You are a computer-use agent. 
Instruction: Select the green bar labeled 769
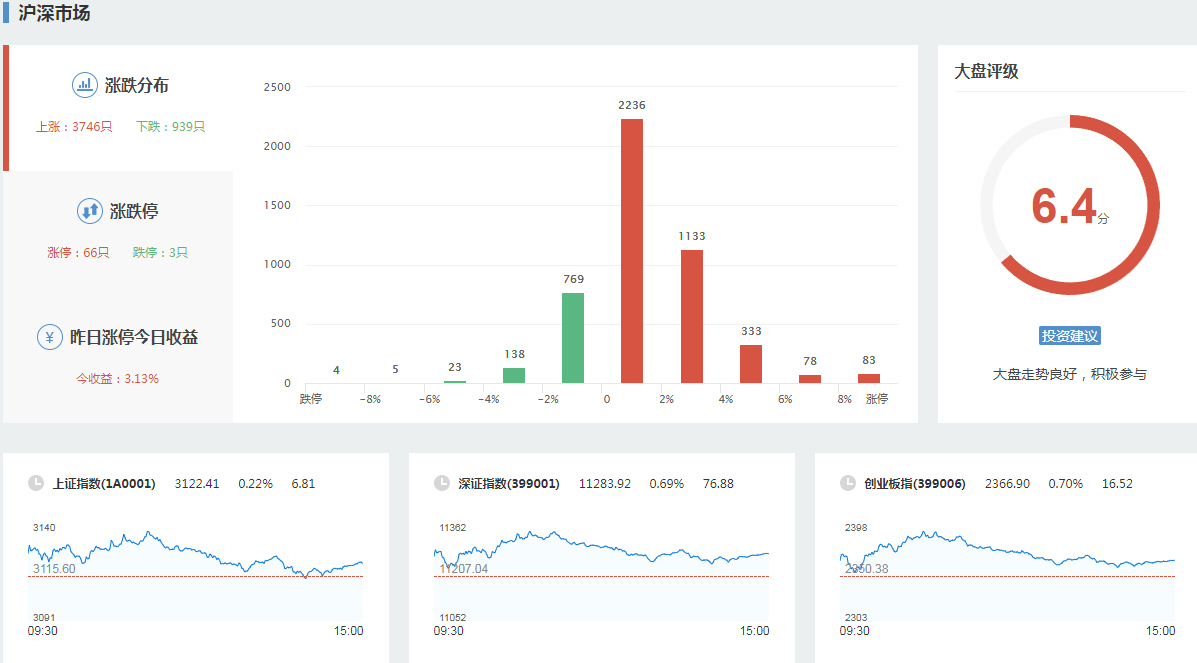point(573,338)
